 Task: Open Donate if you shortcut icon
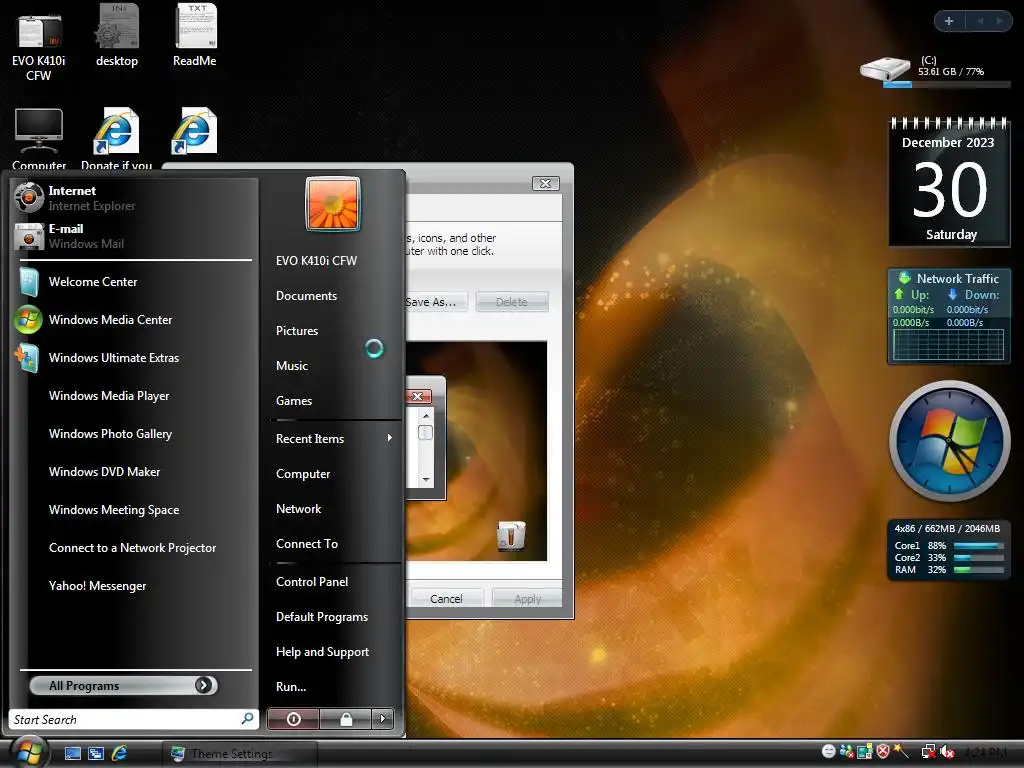click(116, 138)
